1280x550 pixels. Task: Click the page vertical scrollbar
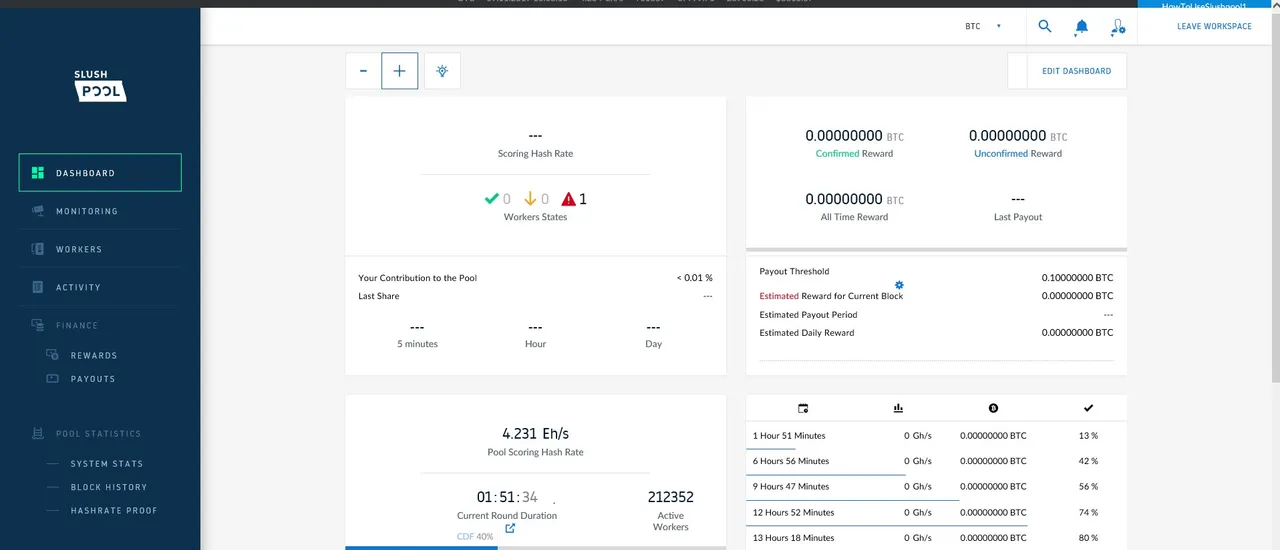[x=1275, y=195]
